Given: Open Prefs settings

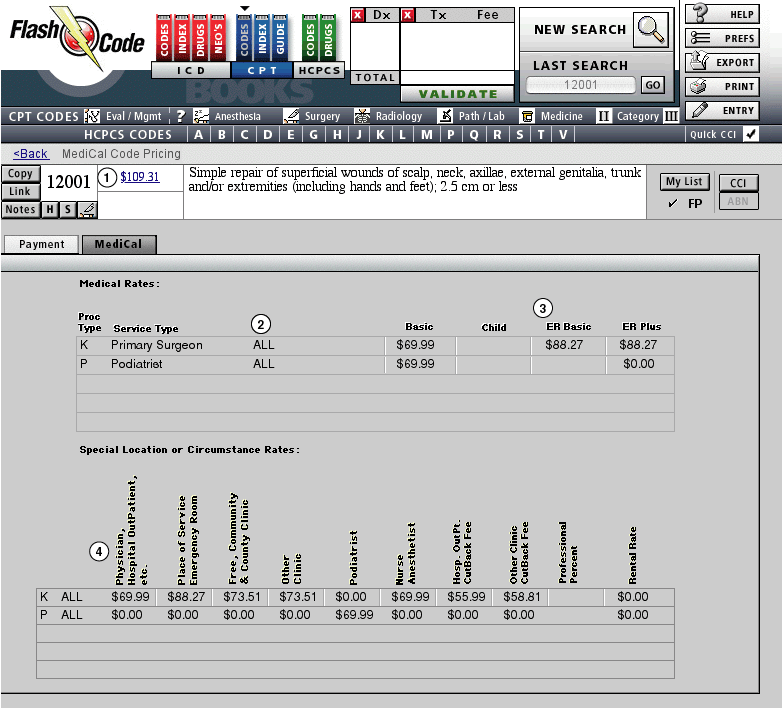Looking at the screenshot, I should coord(722,38).
